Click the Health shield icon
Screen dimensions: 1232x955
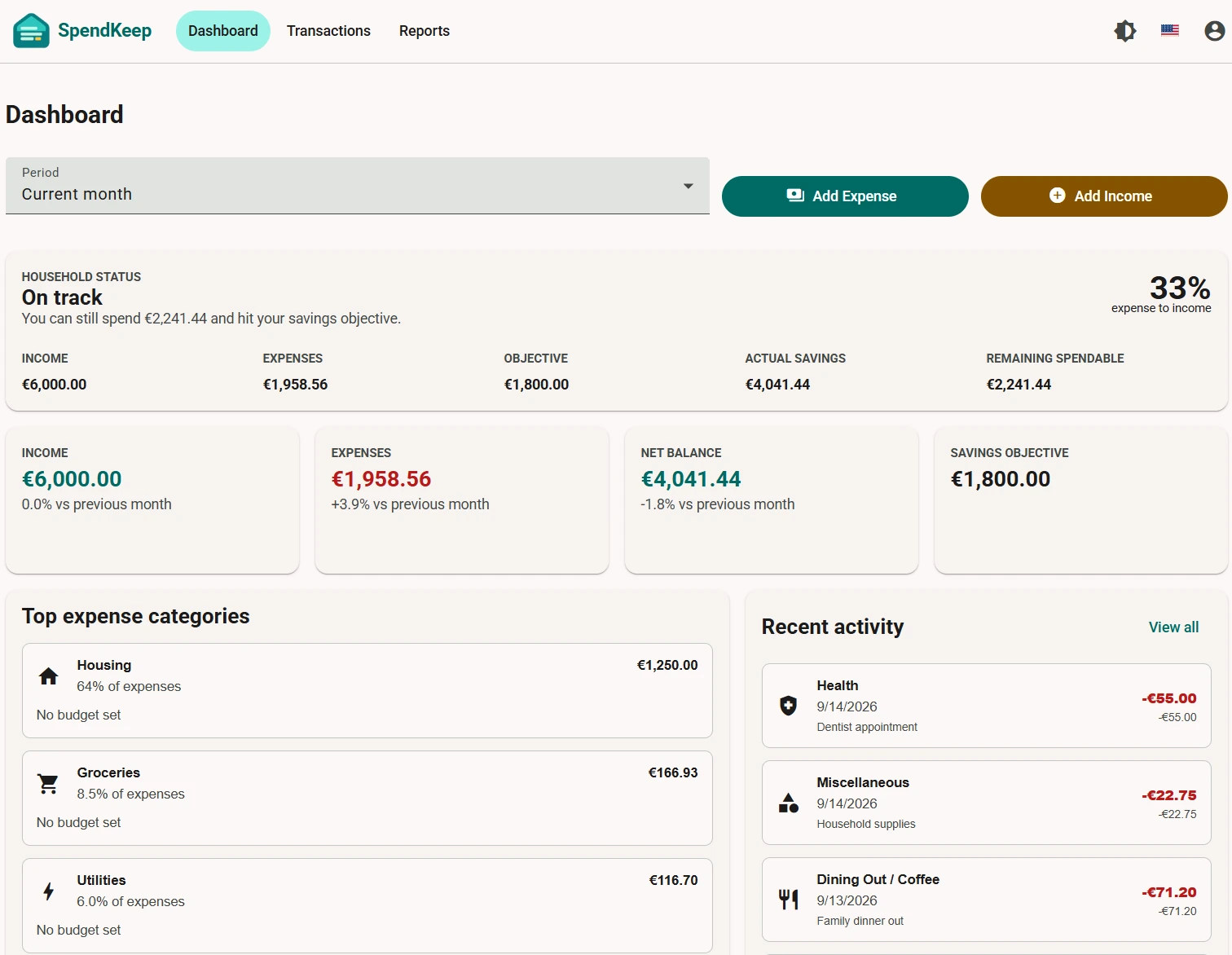(789, 706)
